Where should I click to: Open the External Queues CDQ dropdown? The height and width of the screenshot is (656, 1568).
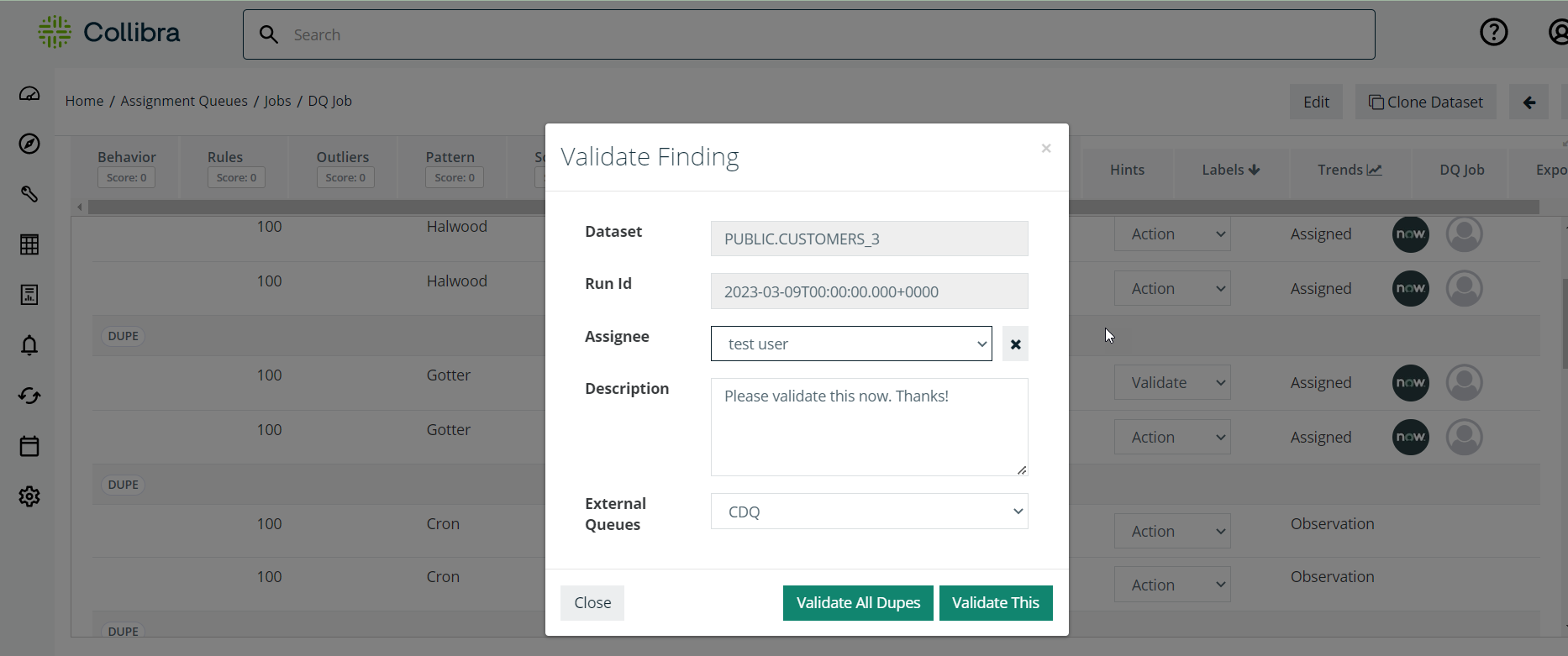tap(869, 512)
